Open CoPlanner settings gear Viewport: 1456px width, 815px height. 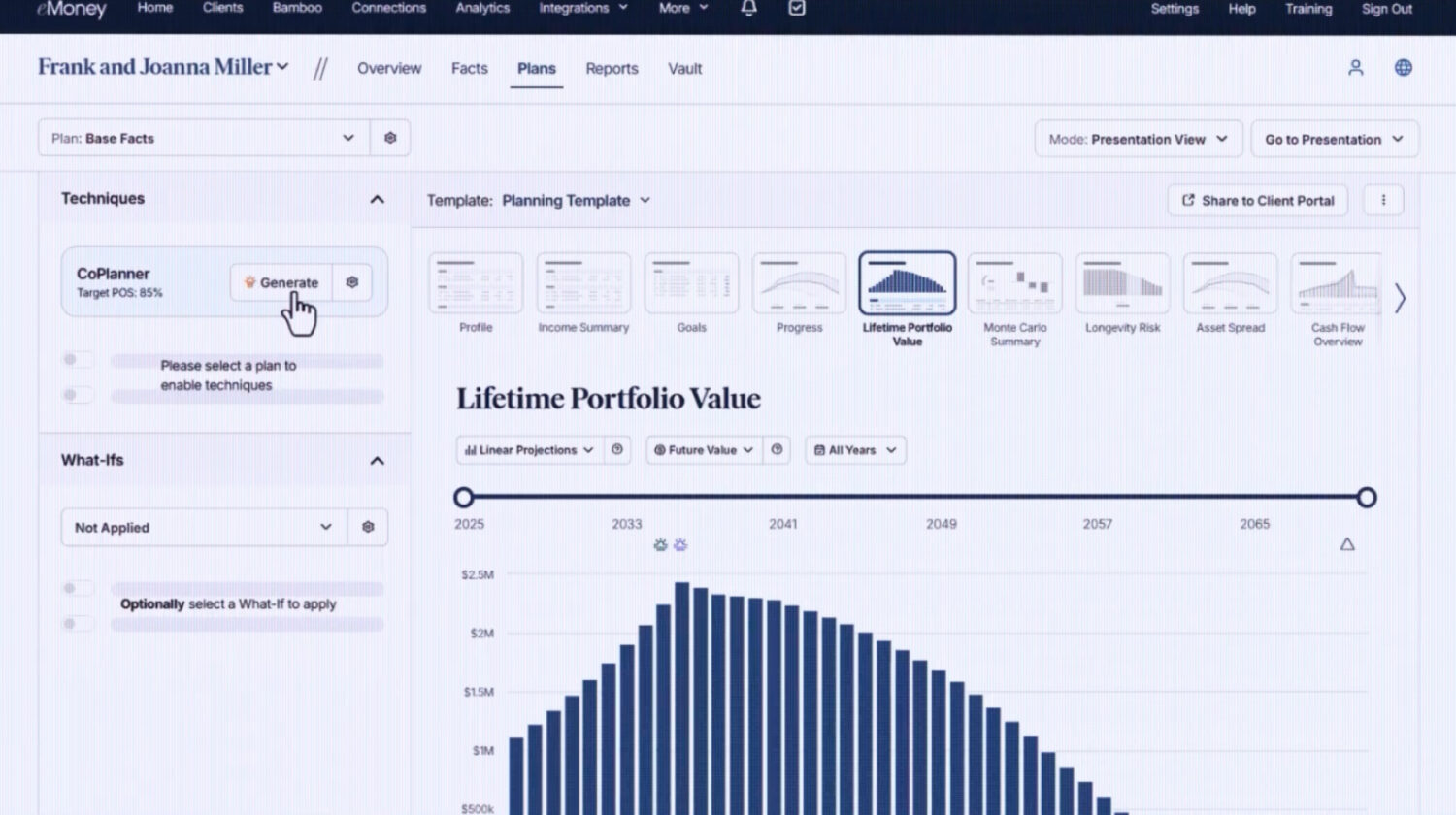[x=351, y=282]
